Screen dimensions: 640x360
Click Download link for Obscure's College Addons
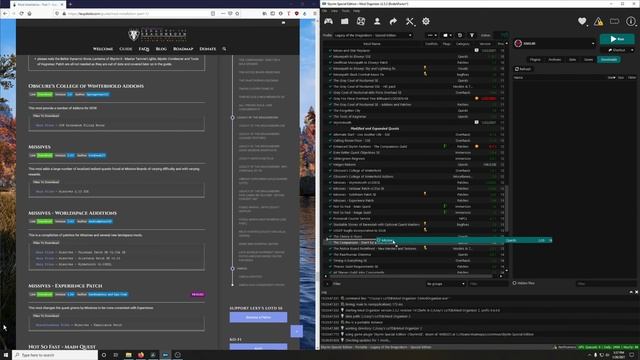[x=44, y=94]
